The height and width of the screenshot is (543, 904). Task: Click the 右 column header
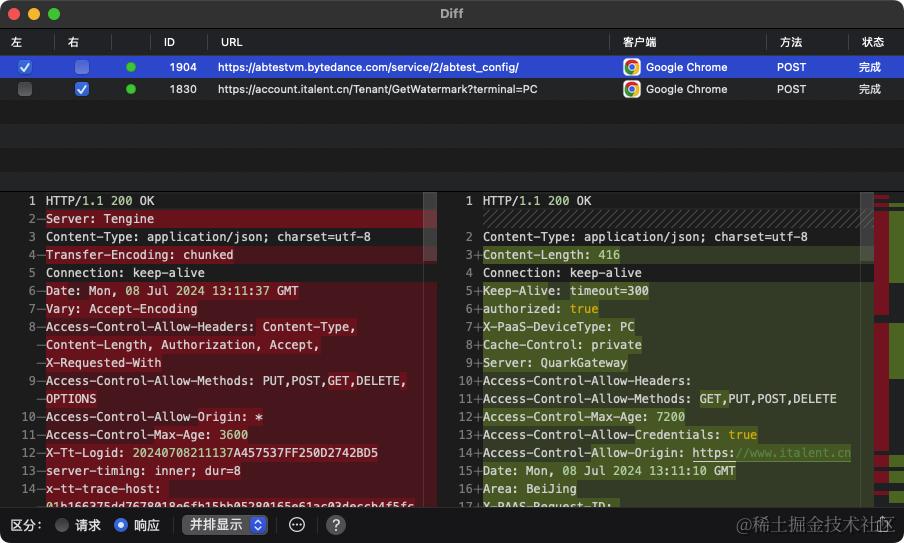[73, 42]
